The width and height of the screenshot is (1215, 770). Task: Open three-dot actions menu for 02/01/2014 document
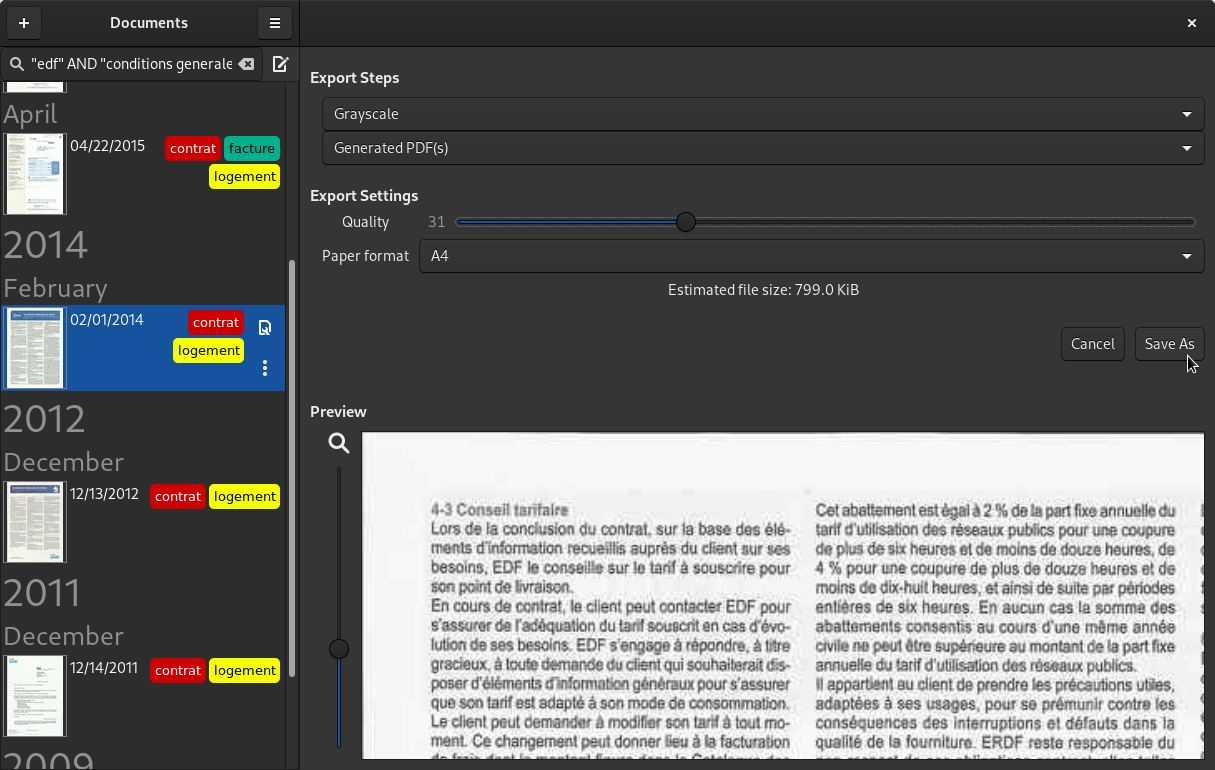pyautogui.click(x=265, y=368)
